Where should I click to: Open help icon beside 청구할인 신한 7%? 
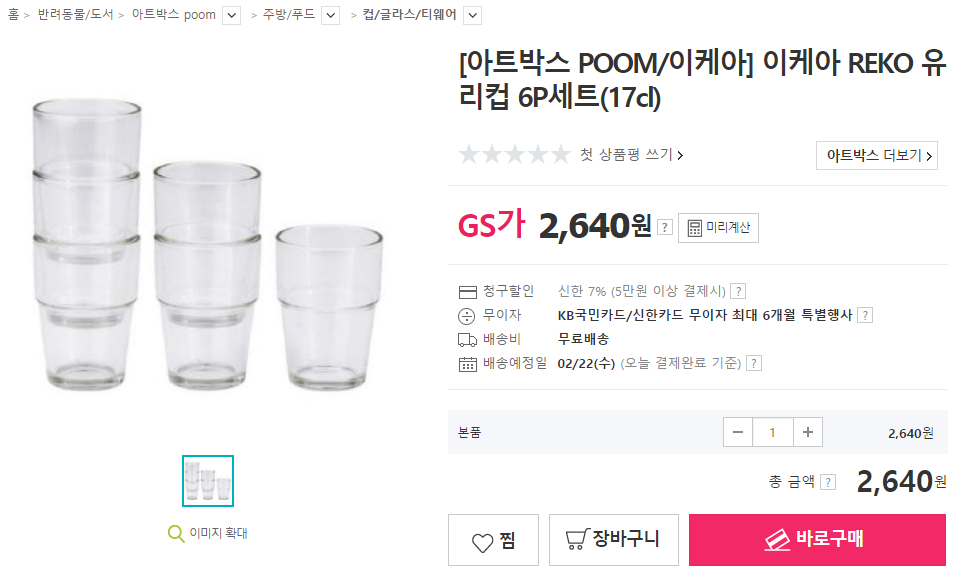point(738,291)
